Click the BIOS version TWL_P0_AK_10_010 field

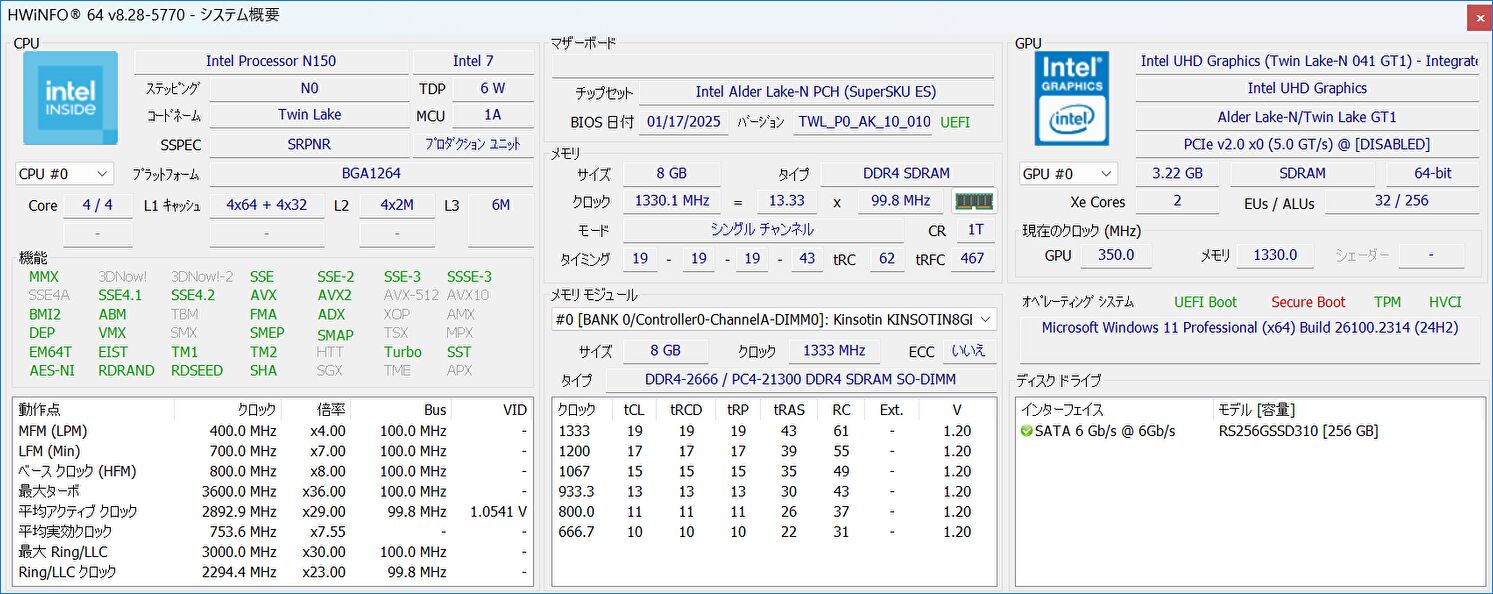coord(864,122)
